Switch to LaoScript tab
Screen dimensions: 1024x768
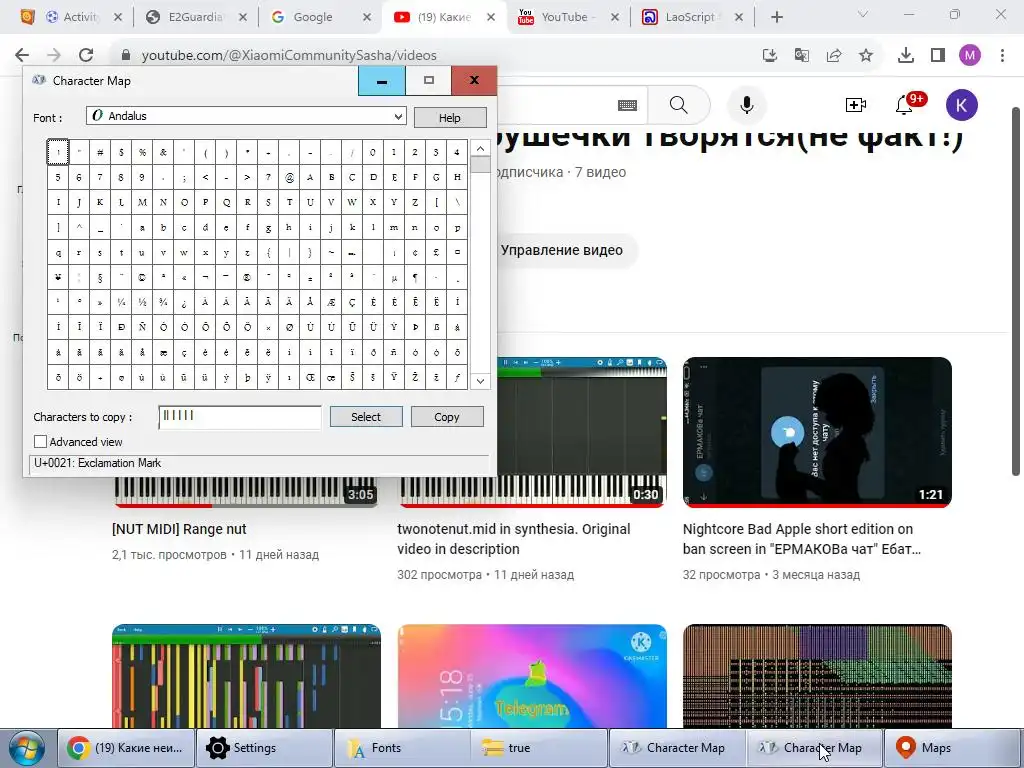pos(691,17)
